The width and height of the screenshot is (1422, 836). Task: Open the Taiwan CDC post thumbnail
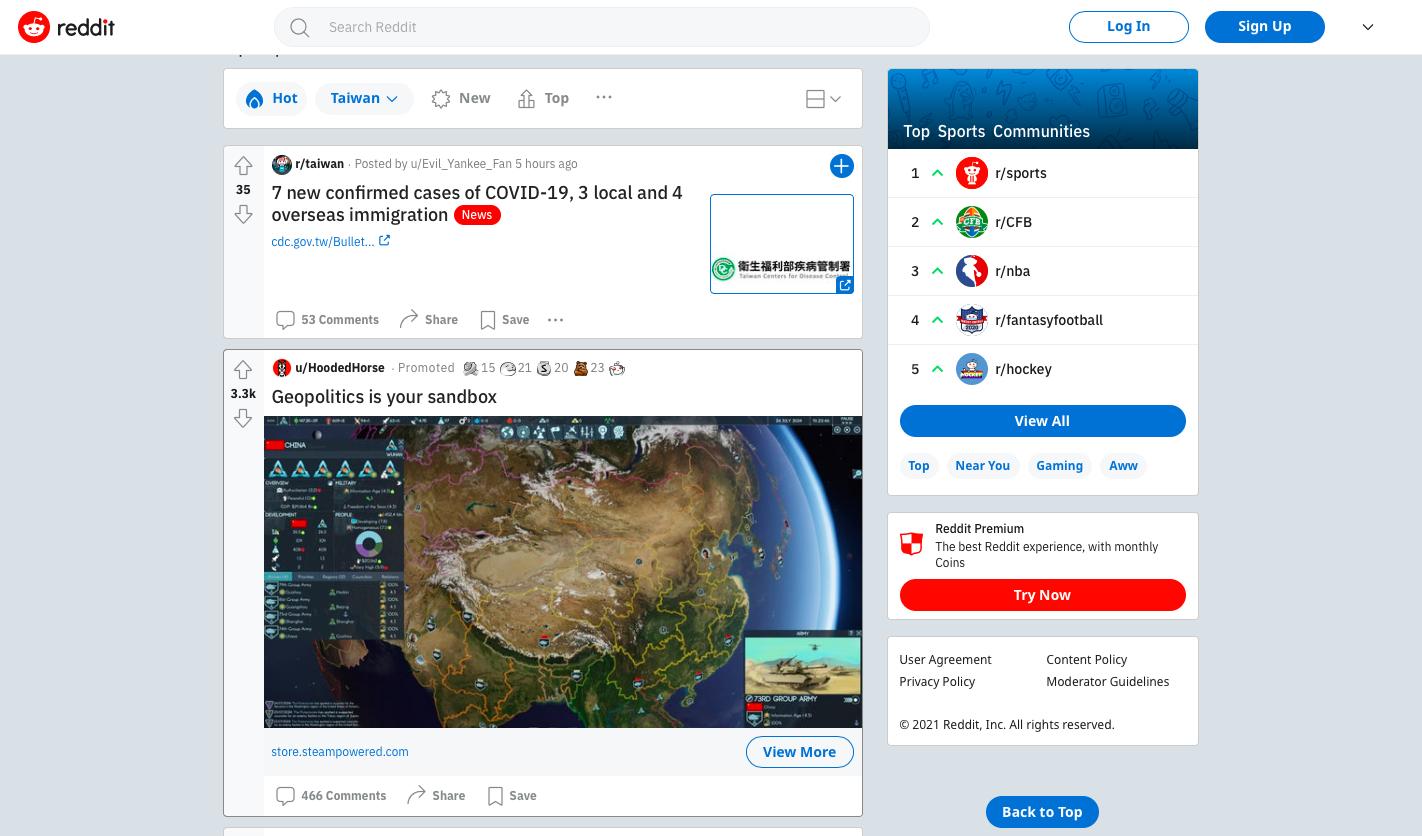(782, 244)
